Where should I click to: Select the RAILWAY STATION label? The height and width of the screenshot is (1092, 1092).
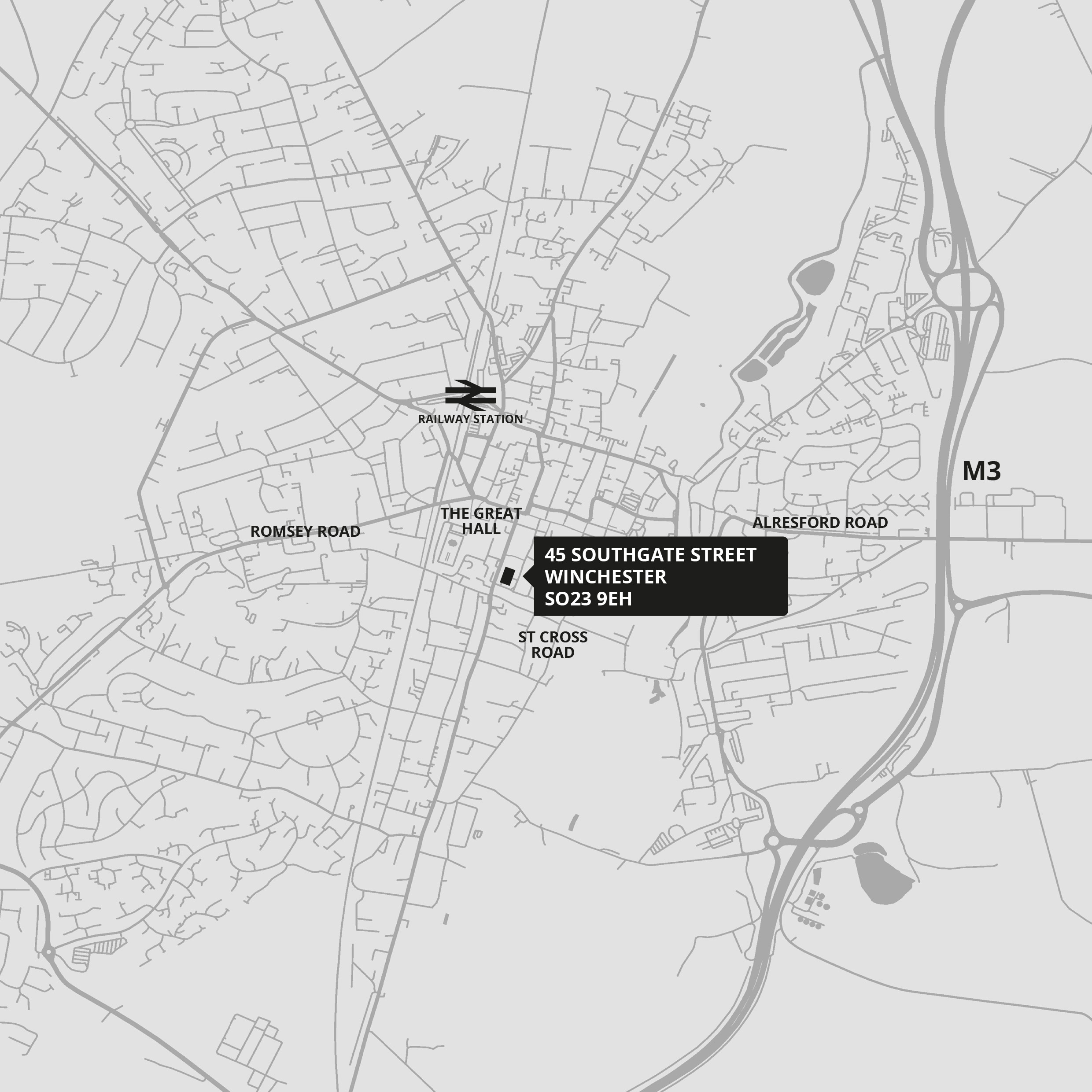coord(470,419)
